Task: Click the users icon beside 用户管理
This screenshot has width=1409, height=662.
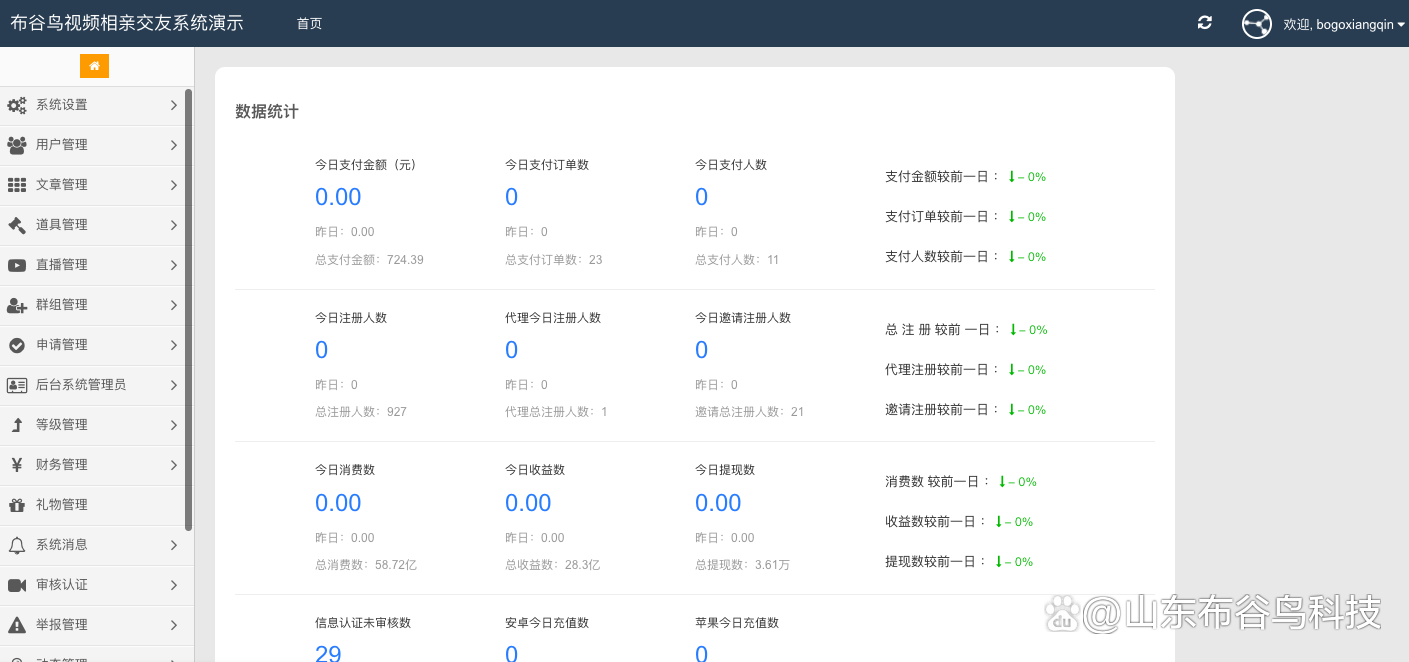Action: pos(17,145)
